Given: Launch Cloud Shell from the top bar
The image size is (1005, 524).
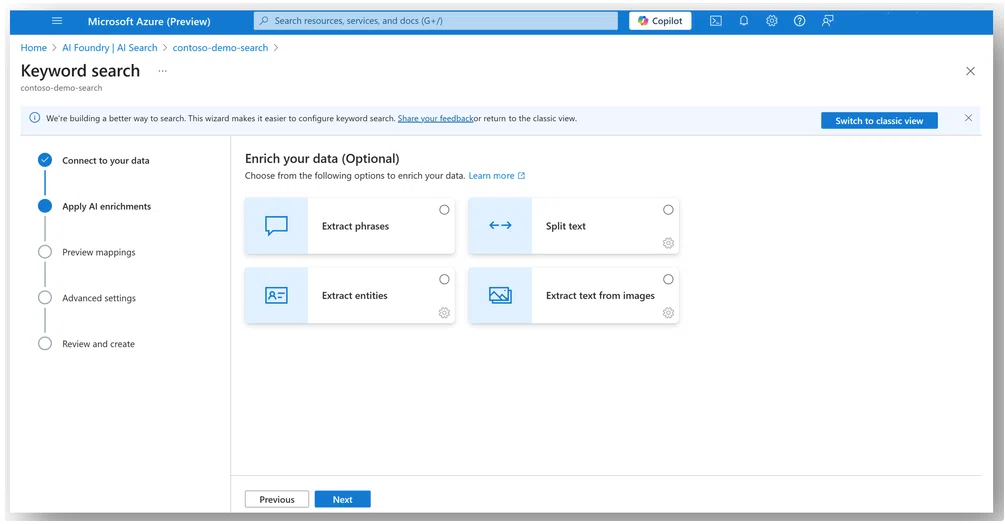Looking at the screenshot, I should [x=716, y=20].
